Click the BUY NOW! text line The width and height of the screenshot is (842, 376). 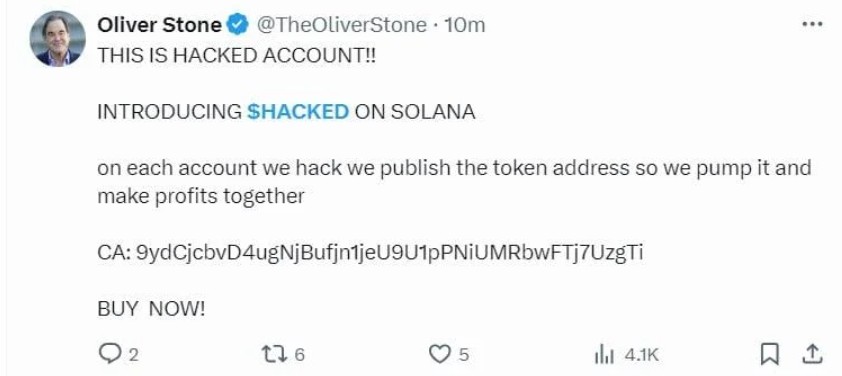tap(151, 309)
